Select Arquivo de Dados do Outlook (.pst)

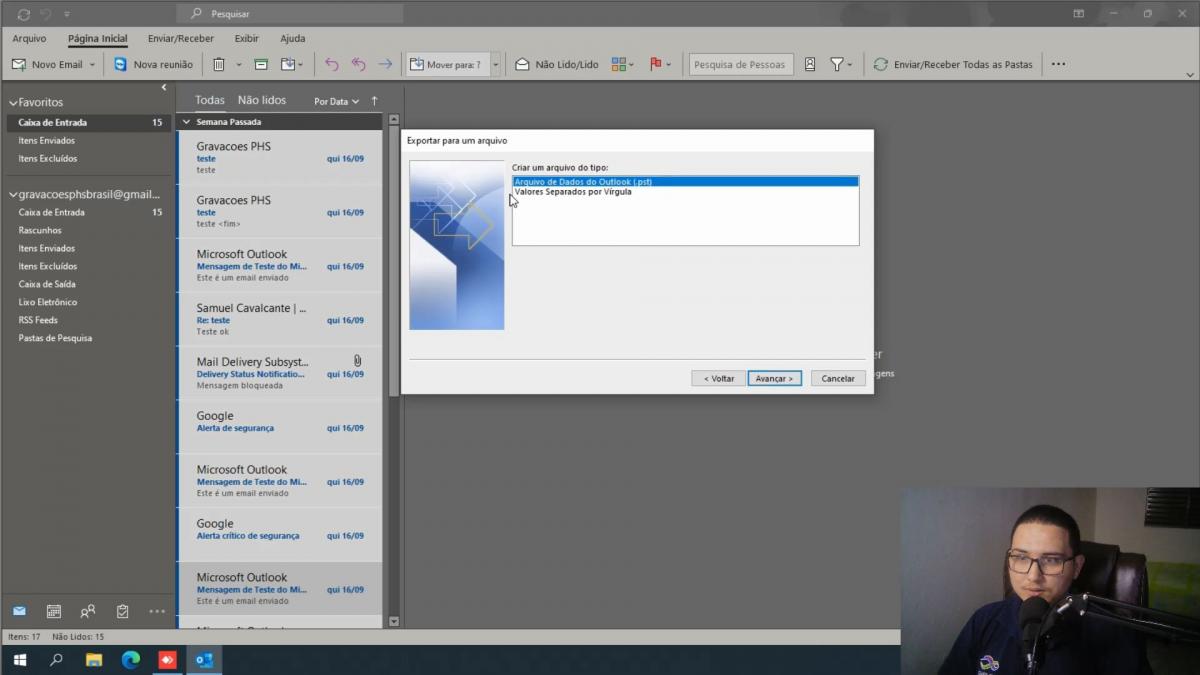click(685, 182)
